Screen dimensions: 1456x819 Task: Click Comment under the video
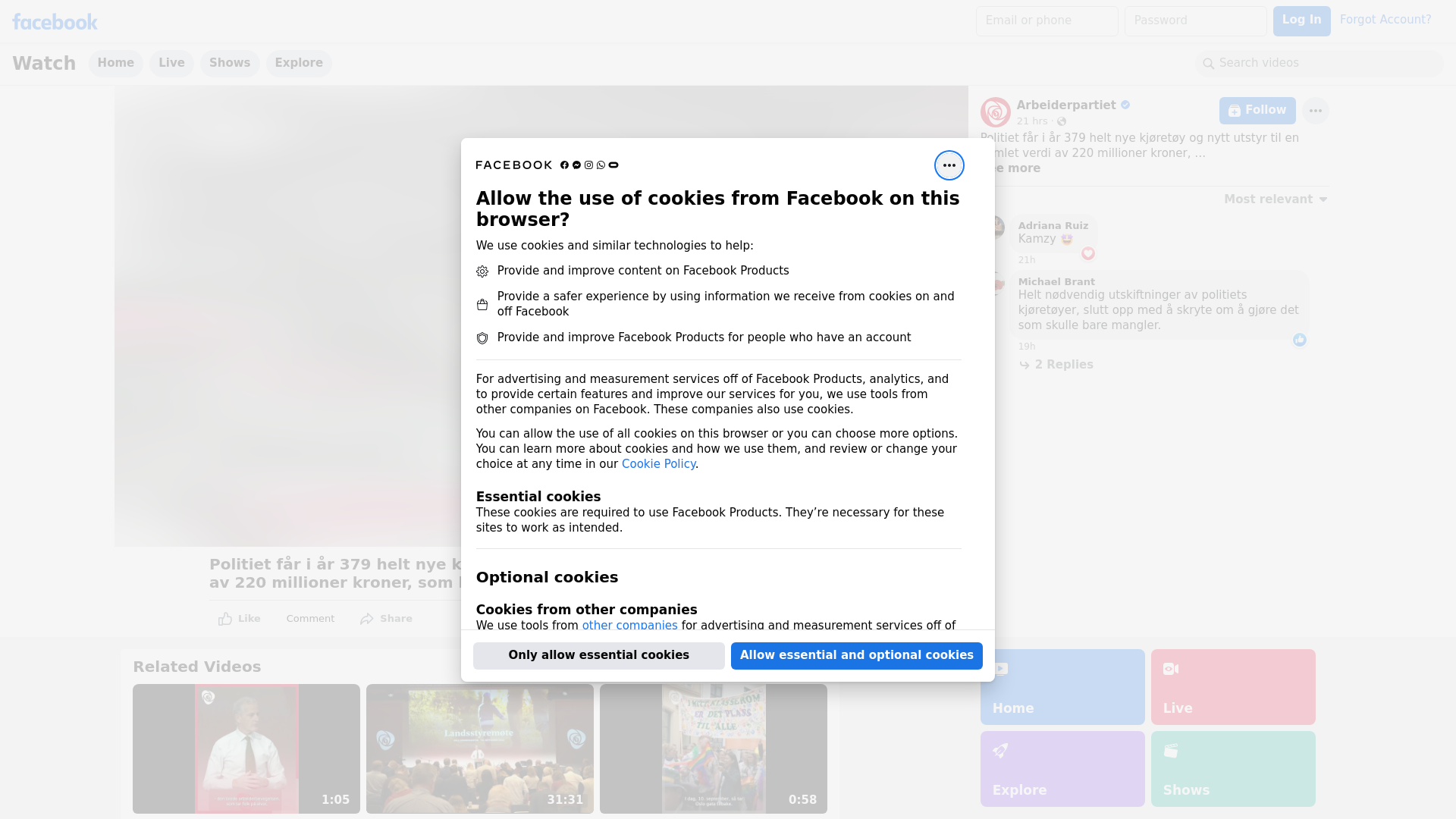pos(310,619)
